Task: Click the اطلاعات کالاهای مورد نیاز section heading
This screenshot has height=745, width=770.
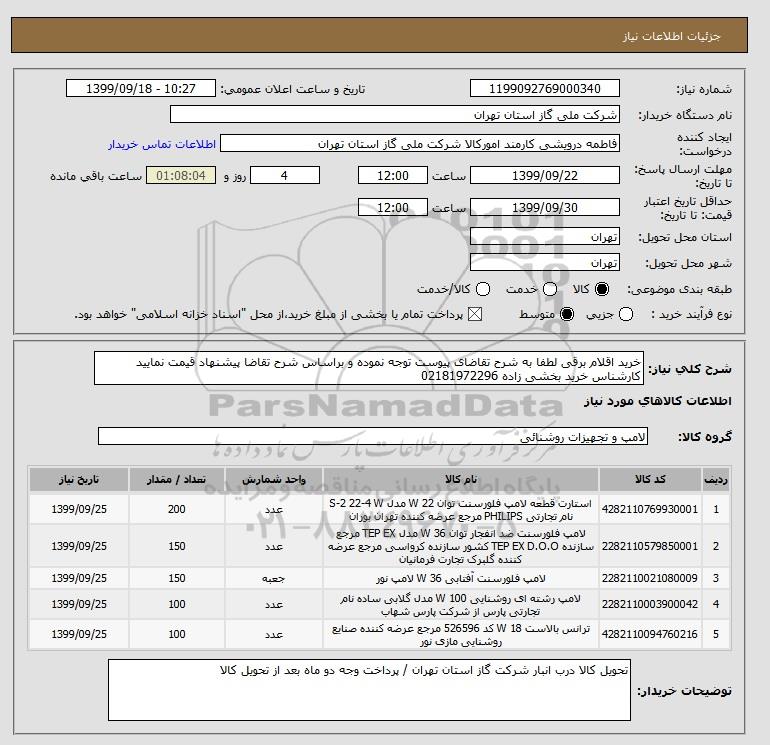Action: 658,401
